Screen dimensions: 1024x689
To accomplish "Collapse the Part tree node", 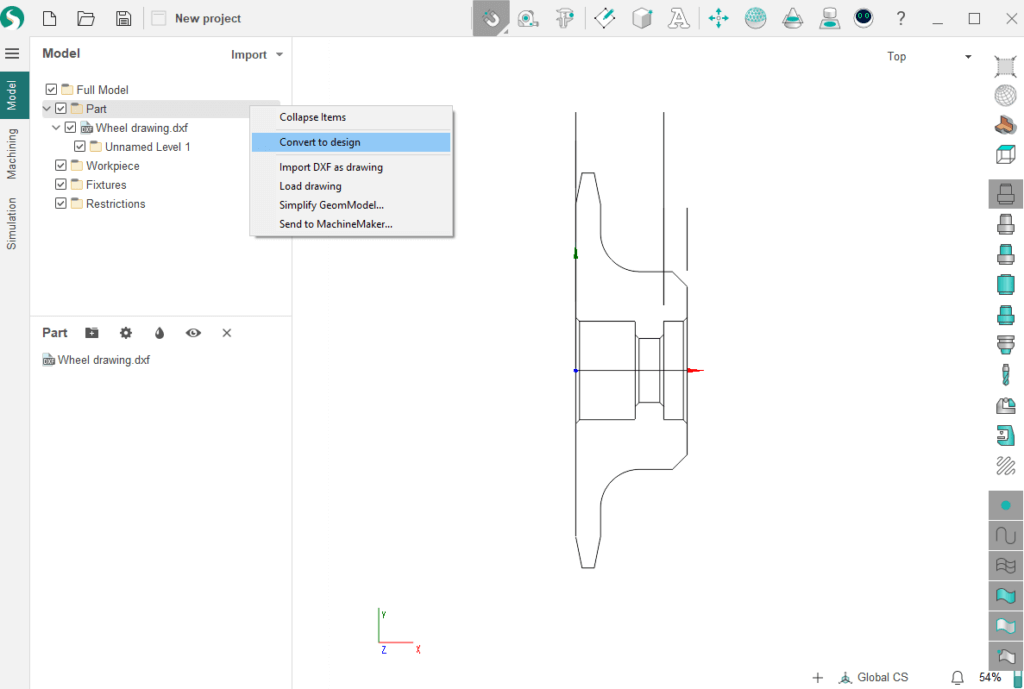I will click(x=47, y=109).
